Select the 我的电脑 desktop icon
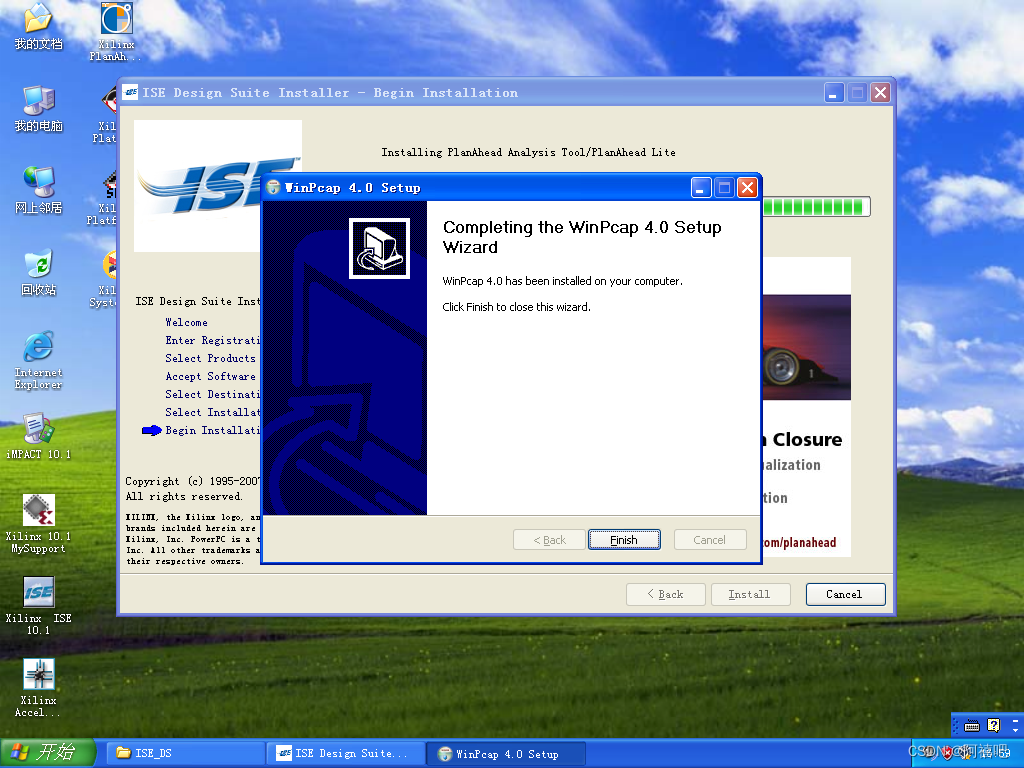The height and width of the screenshot is (768, 1024). click(39, 108)
